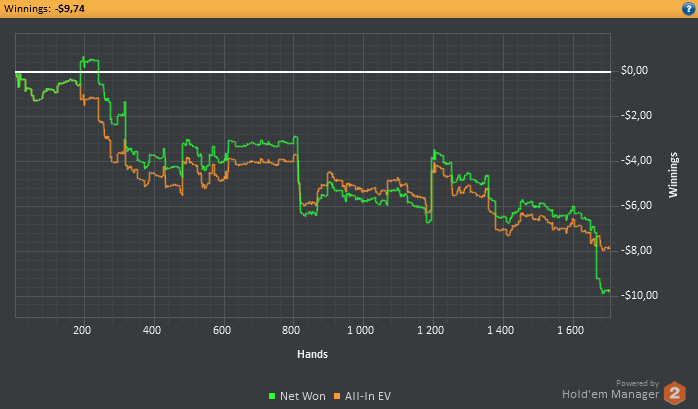
Task: Click the -$2,00 y-axis label
Action: point(636,115)
